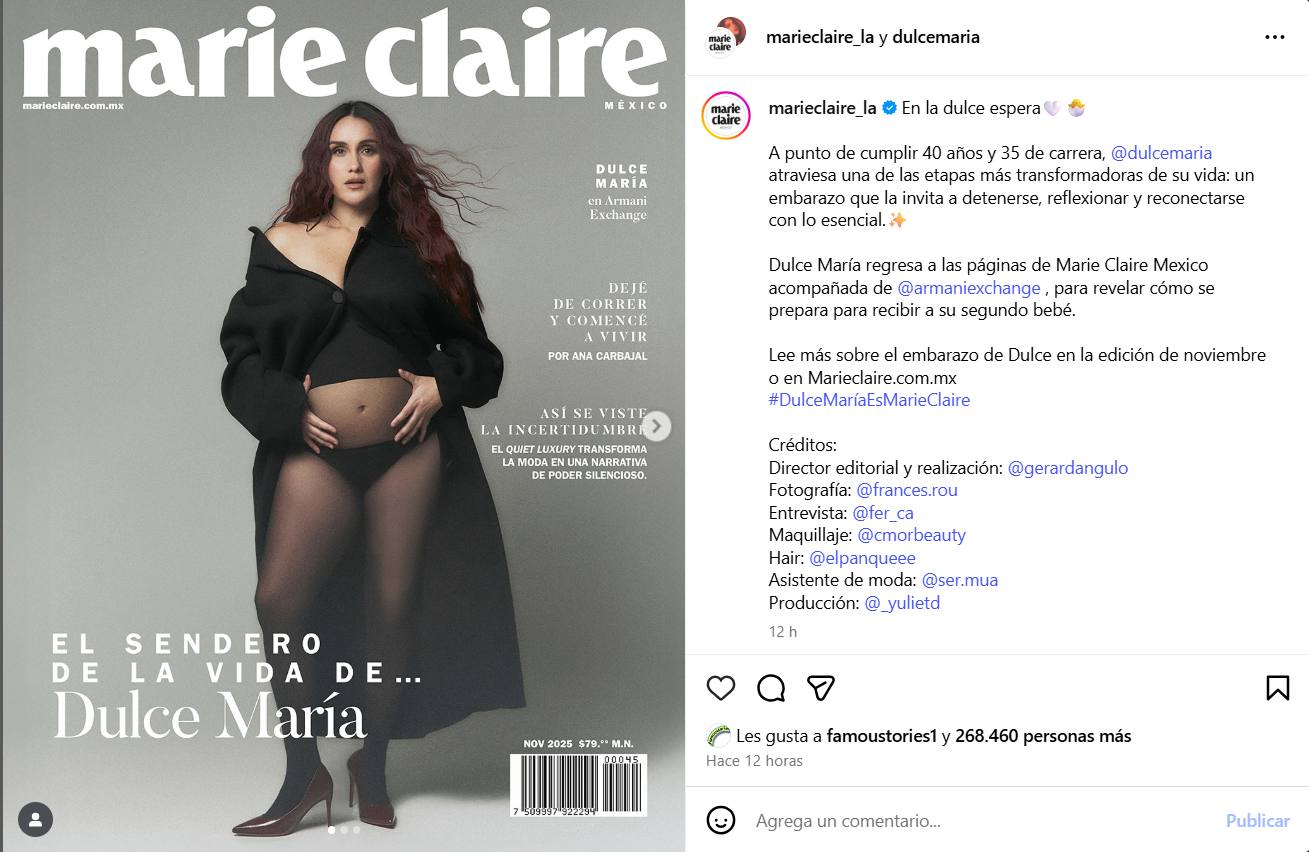
Task: Go to next photo with carousel arrow
Action: (656, 427)
